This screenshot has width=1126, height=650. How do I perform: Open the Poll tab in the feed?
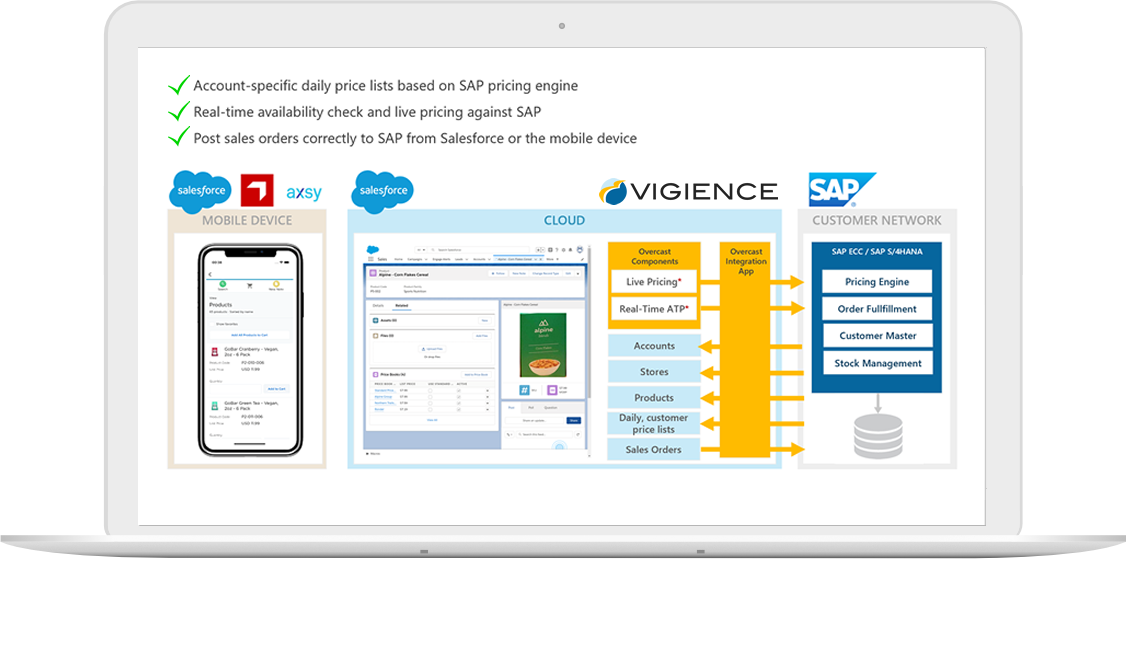(x=532, y=408)
